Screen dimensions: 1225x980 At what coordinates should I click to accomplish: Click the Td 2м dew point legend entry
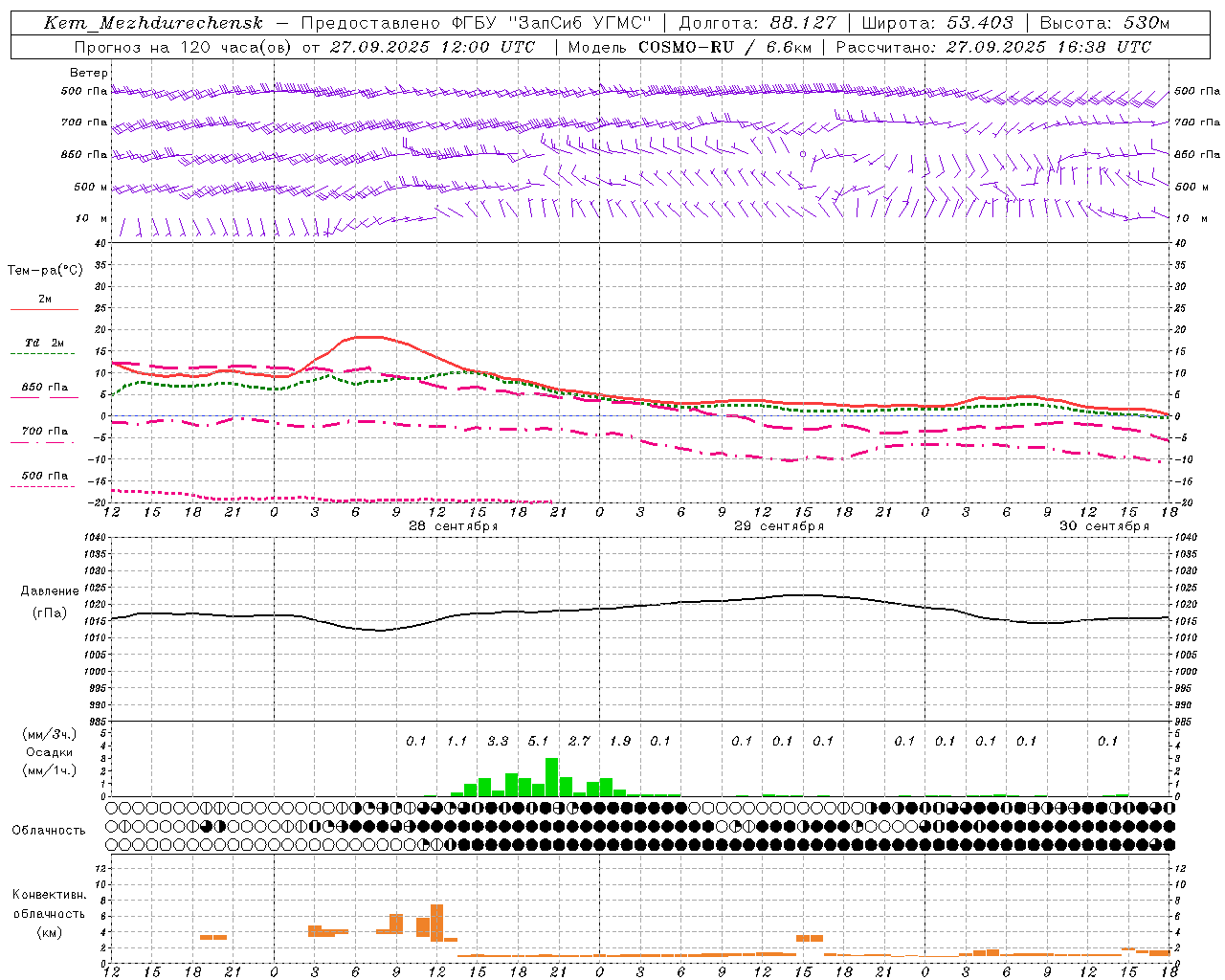pos(45,343)
